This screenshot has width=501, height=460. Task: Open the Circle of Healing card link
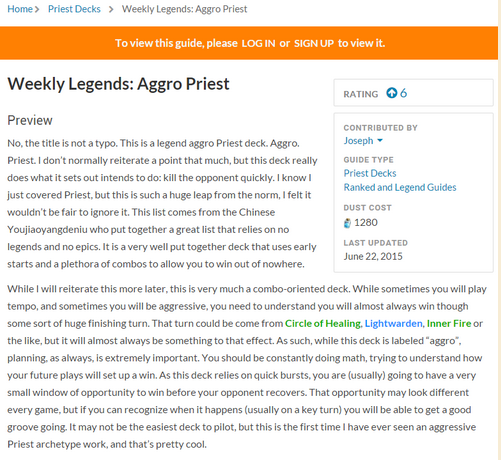point(323,323)
